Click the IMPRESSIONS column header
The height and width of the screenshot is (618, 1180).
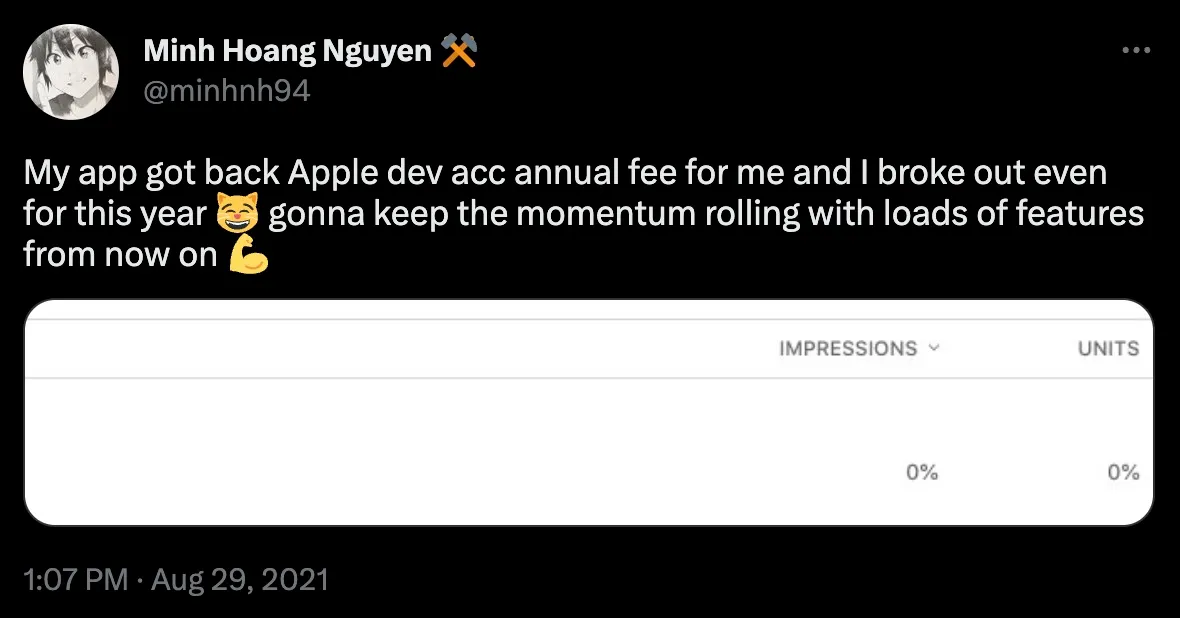pos(848,349)
